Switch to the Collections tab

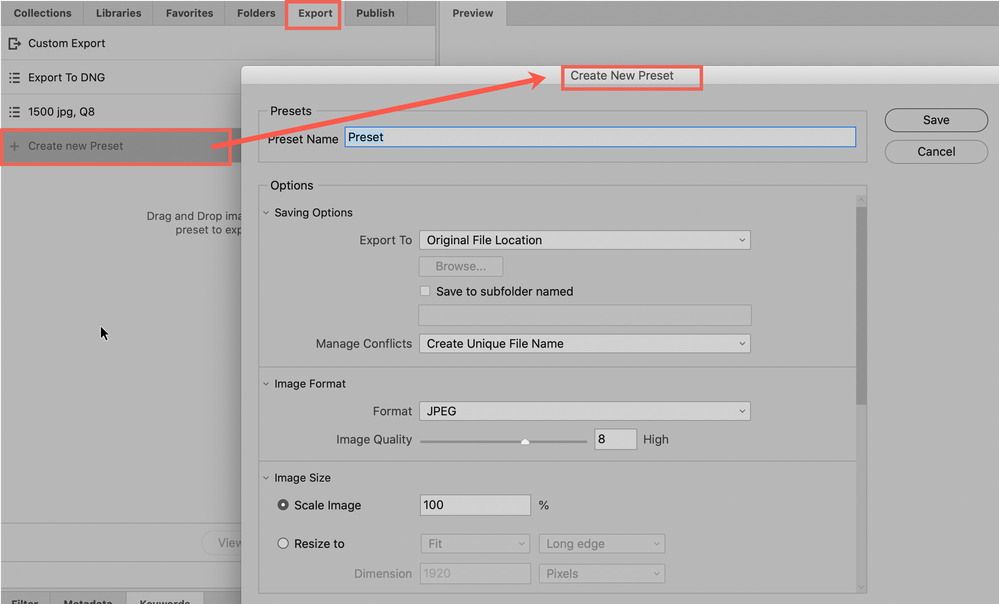coord(43,13)
